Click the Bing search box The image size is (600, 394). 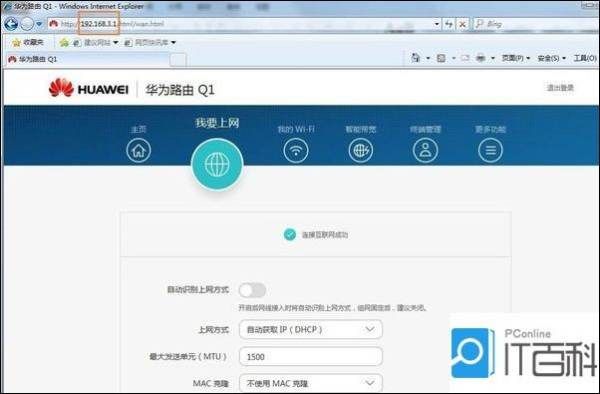pos(536,24)
